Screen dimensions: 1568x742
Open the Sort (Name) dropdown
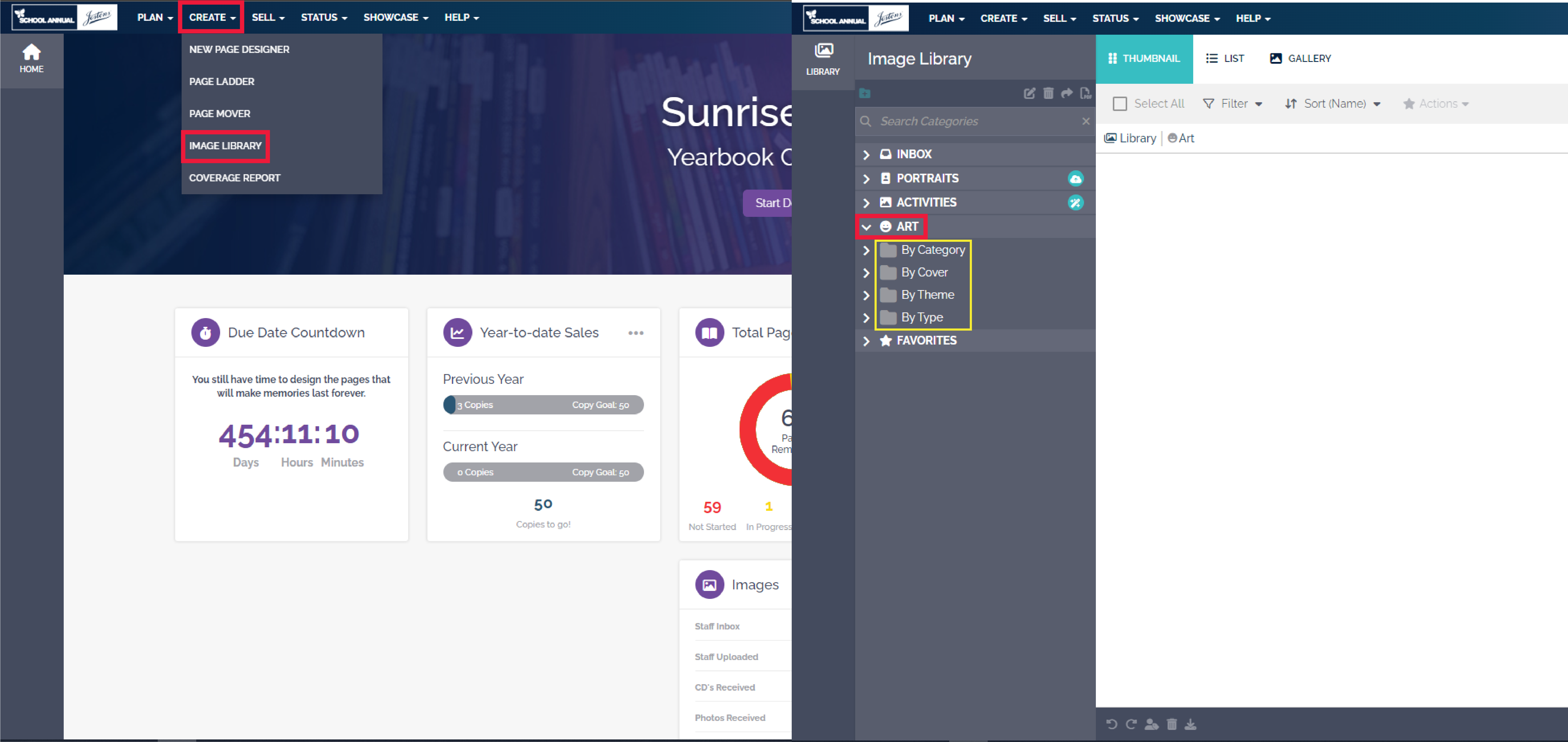point(1332,104)
